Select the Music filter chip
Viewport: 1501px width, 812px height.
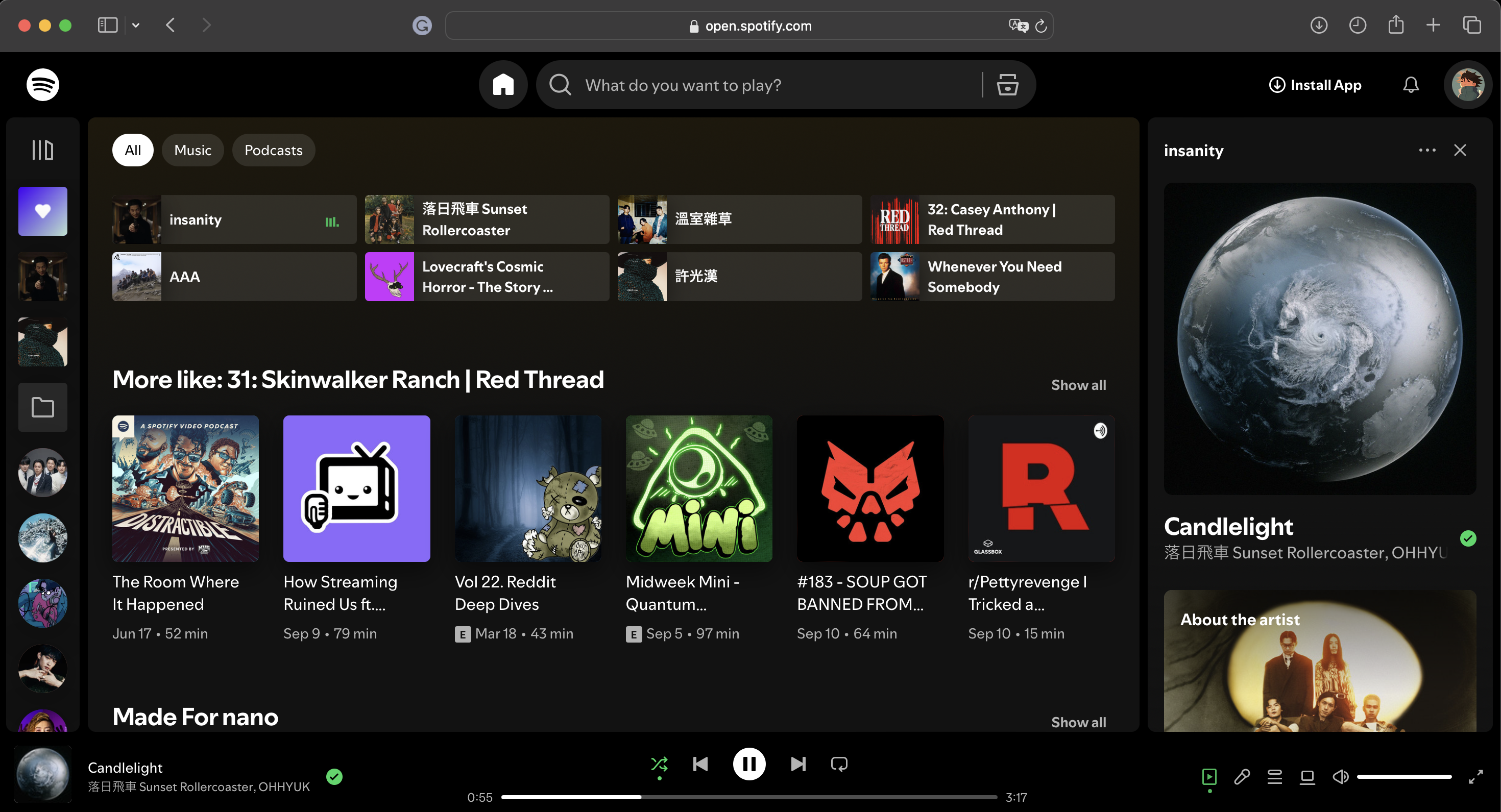[192, 150]
